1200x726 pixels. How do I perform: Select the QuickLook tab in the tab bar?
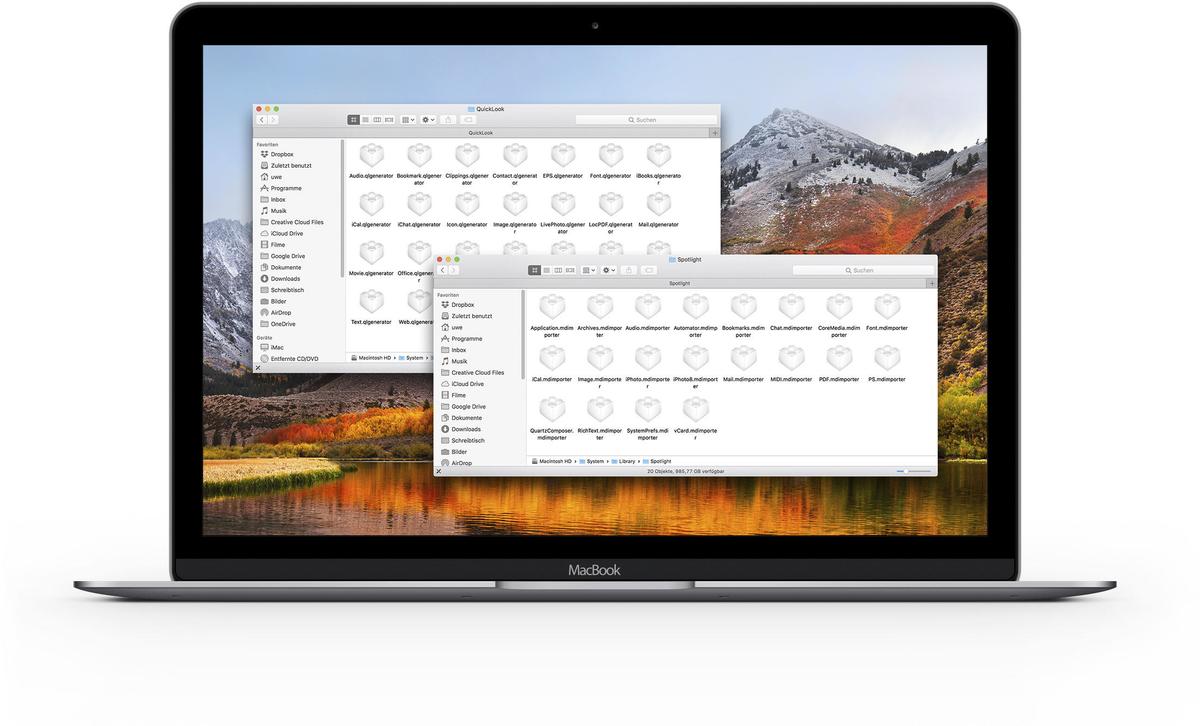pyautogui.click(x=481, y=133)
